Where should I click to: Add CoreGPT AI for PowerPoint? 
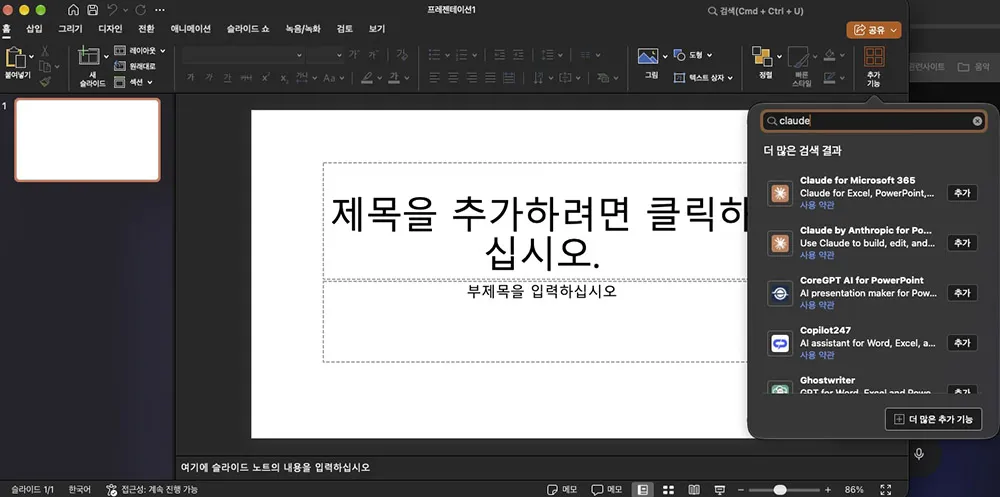[962, 292]
